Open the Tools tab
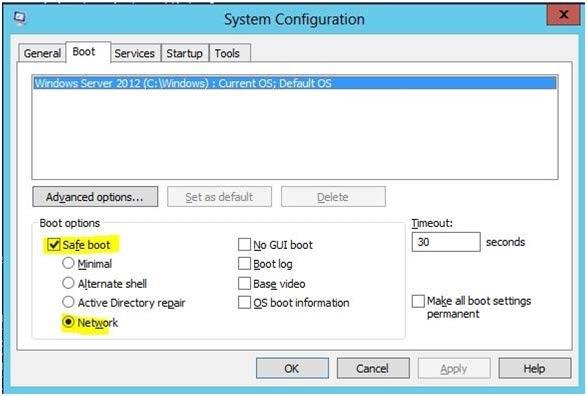The image size is (587, 396). tap(227, 53)
